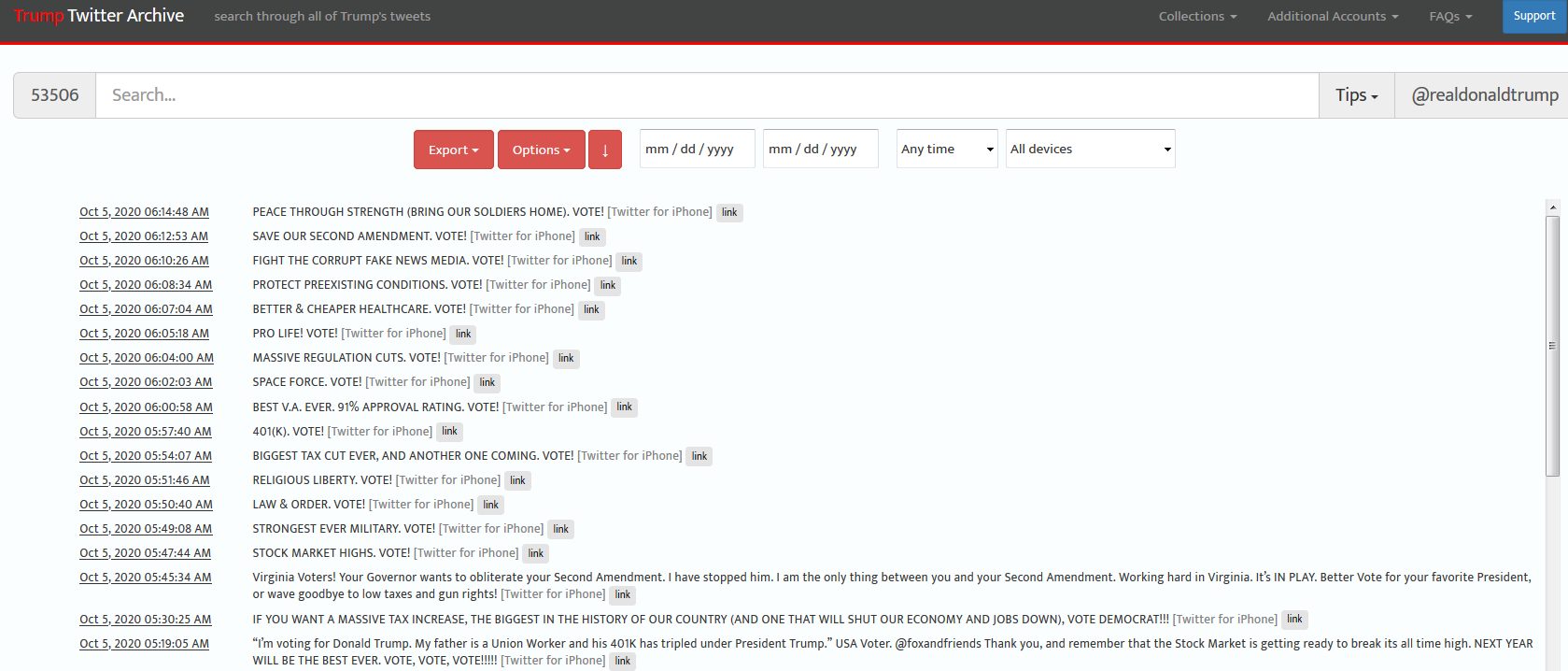Open the Oct 5, 2020 06:05:18 AM timestamp

[x=144, y=334]
